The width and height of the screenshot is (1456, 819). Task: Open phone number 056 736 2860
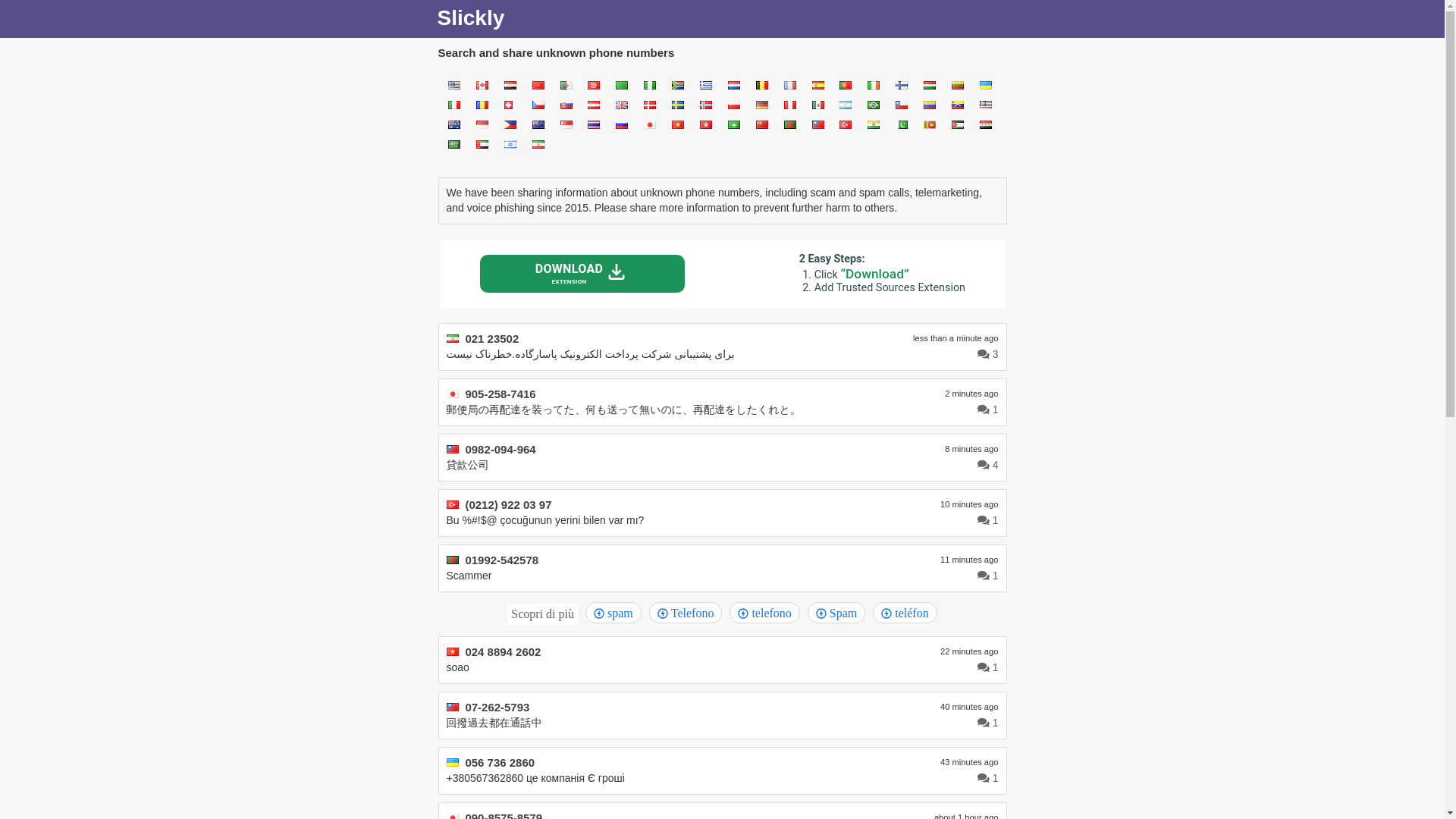pyautogui.click(x=499, y=763)
